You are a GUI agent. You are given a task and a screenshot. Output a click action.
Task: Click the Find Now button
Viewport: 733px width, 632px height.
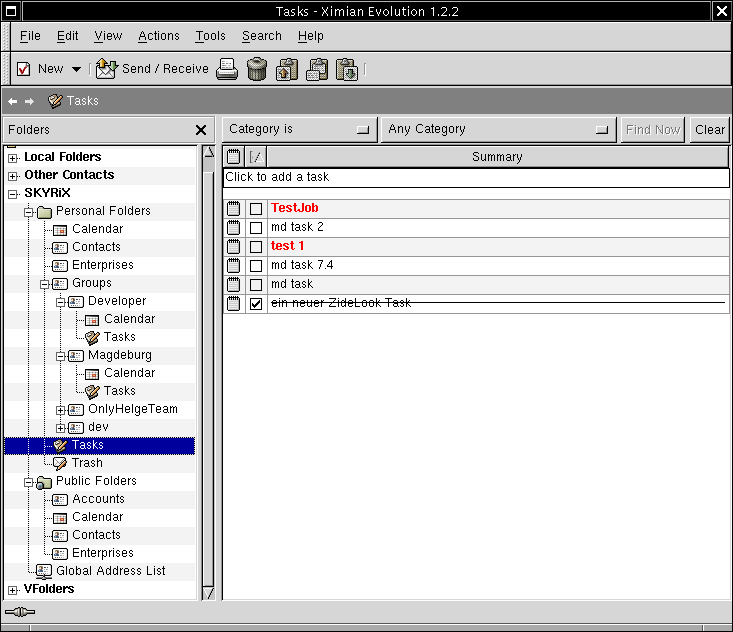tap(653, 130)
